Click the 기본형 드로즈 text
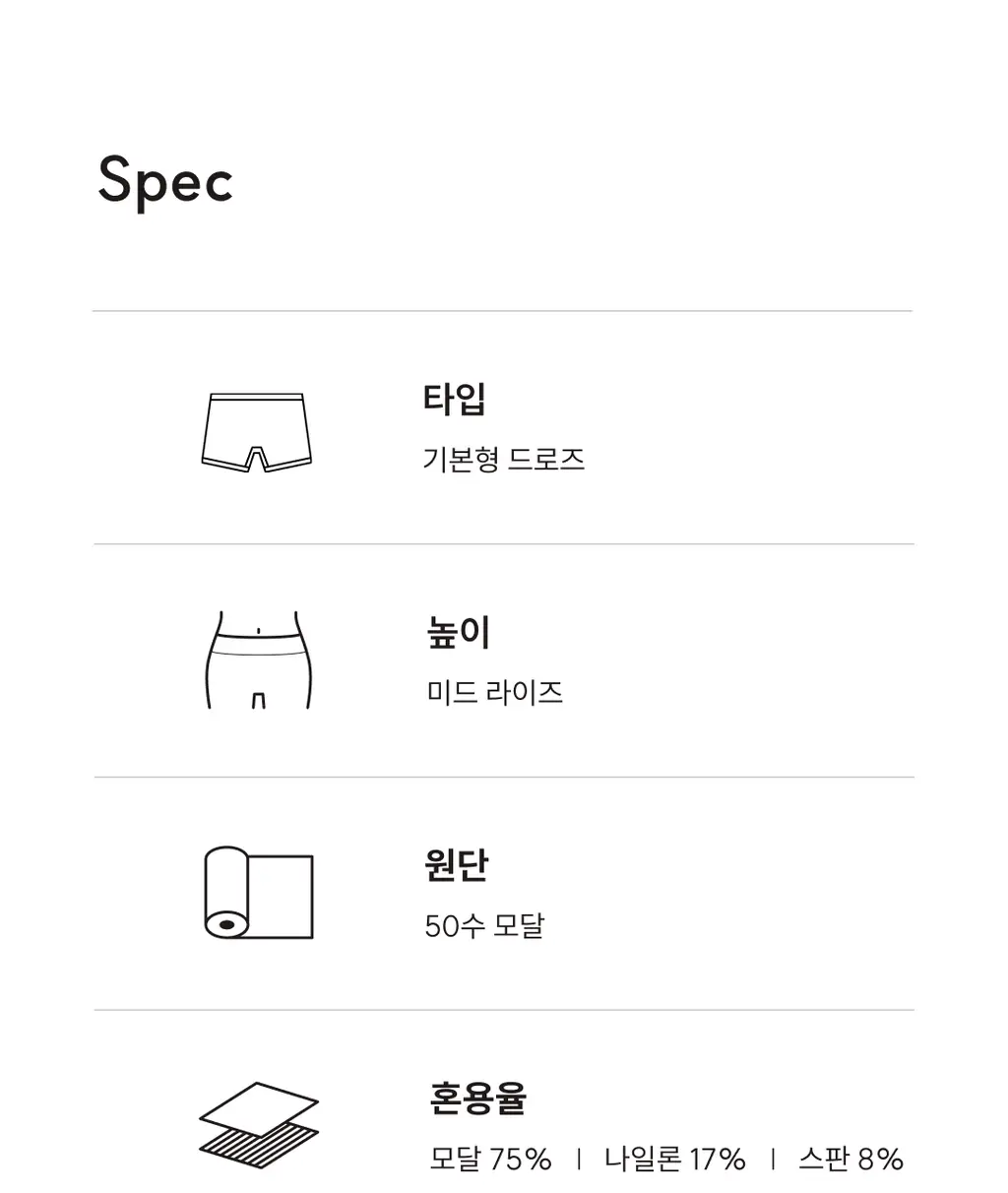Image resolution: width=1008 pixels, height=1193 pixels. click(x=504, y=460)
